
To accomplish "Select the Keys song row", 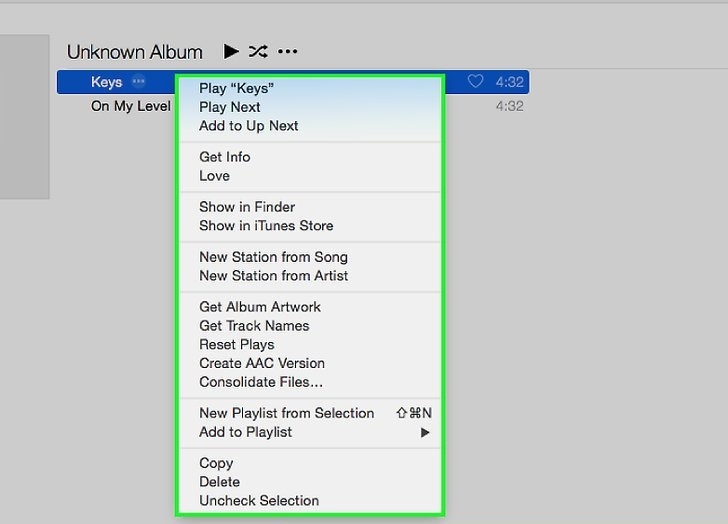I will tap(293, 82).
